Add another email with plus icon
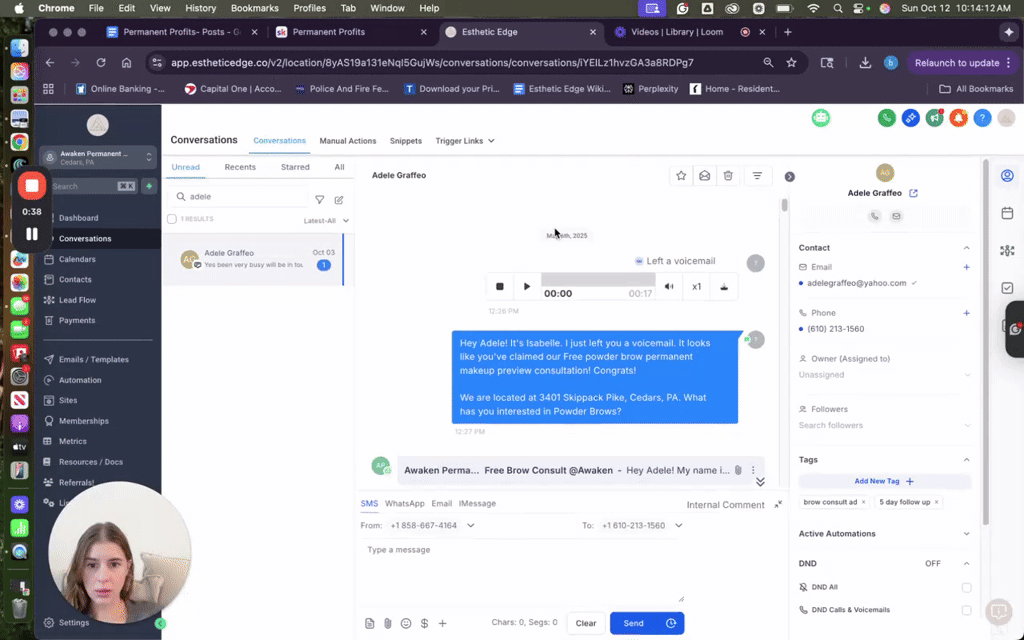Screen dimensions: 1024x640 coord(966,267)
